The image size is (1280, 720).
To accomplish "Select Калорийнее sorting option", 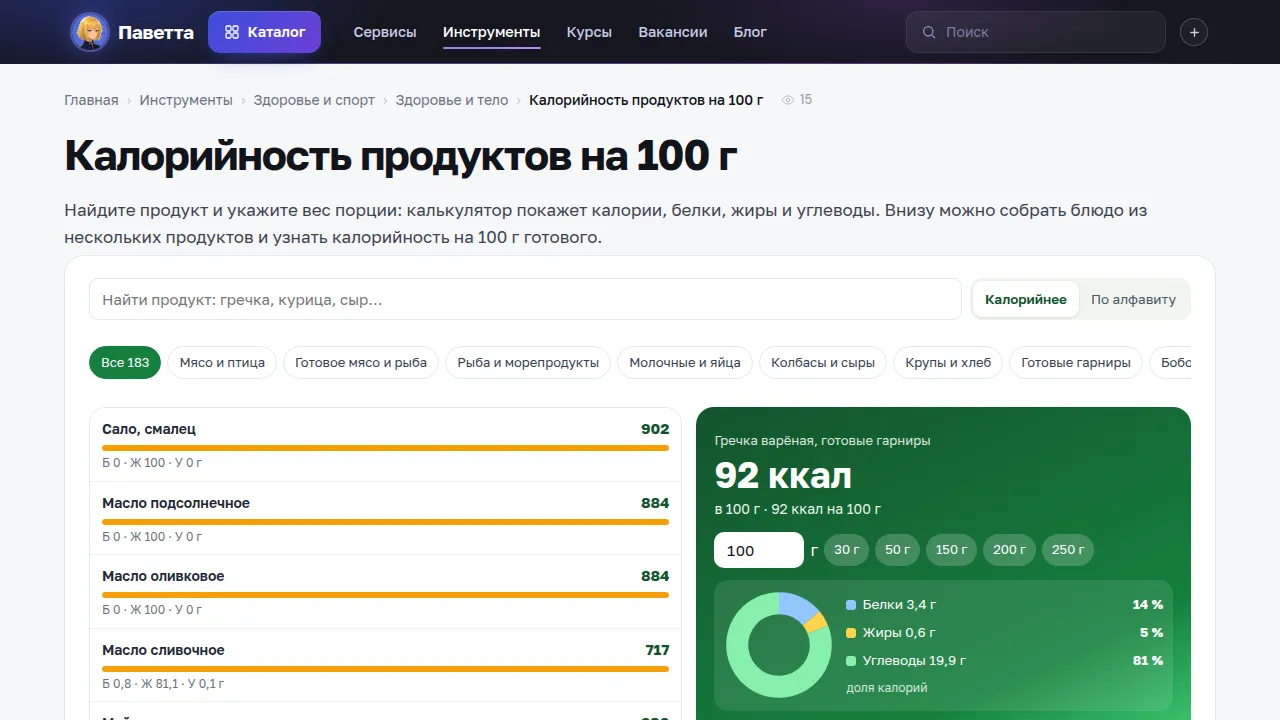I will tap(1026, 299).
